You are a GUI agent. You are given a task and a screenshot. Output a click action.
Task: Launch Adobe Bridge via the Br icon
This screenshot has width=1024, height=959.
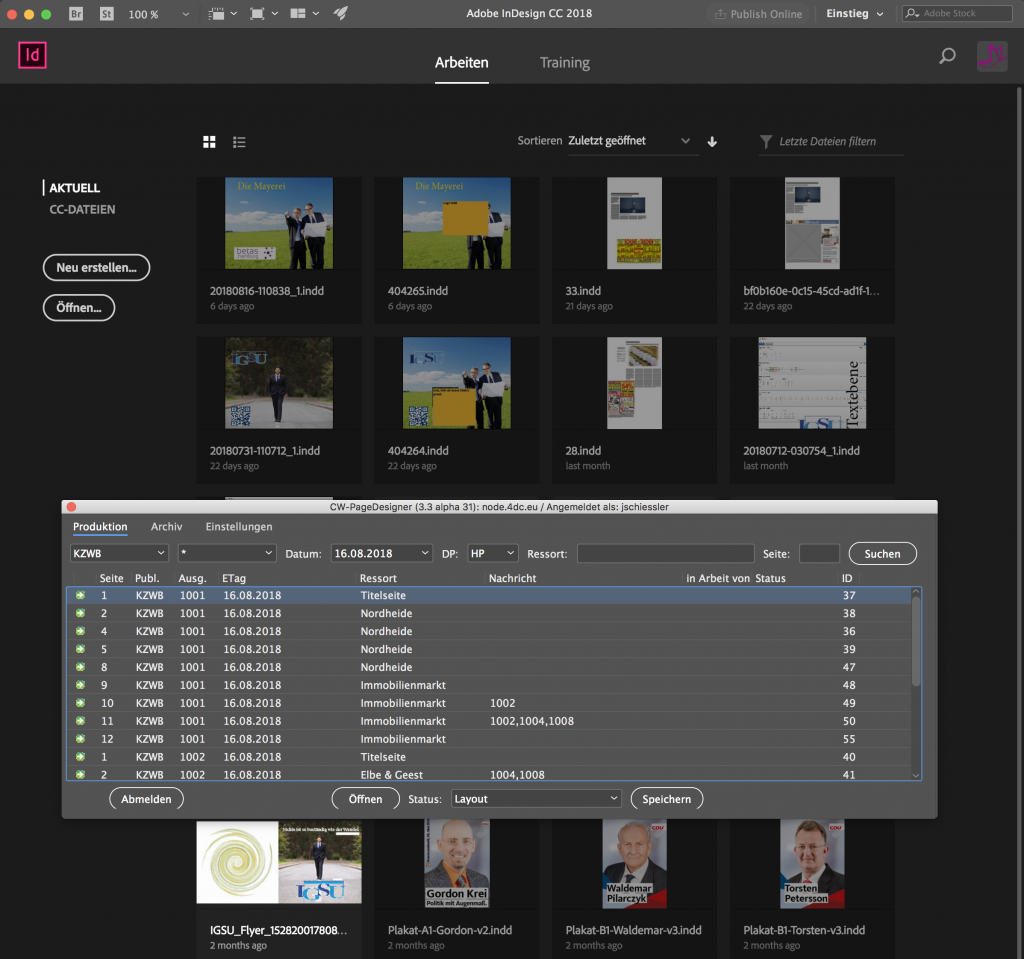75,14
